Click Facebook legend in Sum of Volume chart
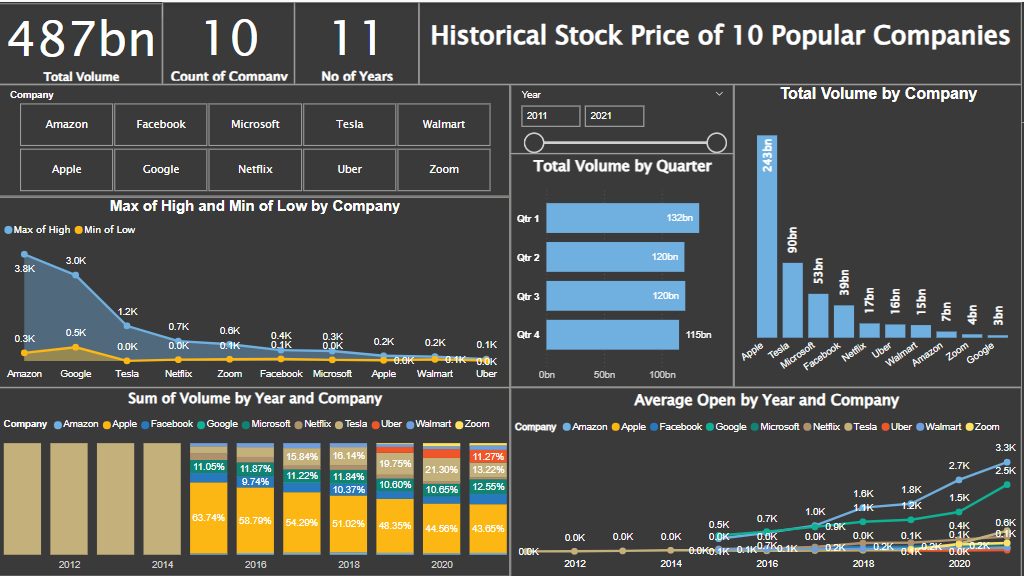Image resolution: width=1024 pixels, height=576 pixels. pyautogui.click(x=167, y=424)
